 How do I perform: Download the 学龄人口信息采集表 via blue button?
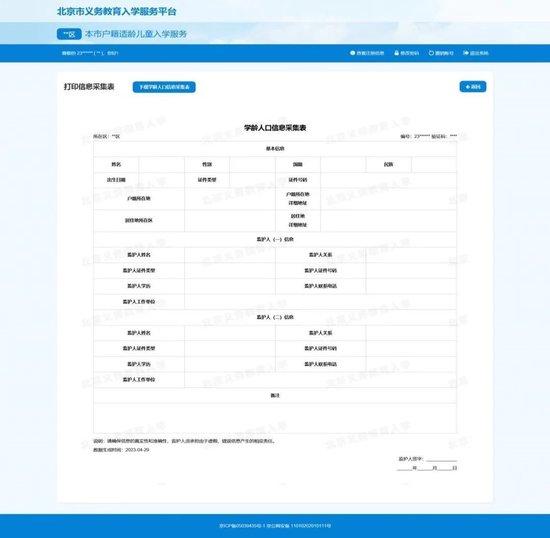click(x=164, y=87)
